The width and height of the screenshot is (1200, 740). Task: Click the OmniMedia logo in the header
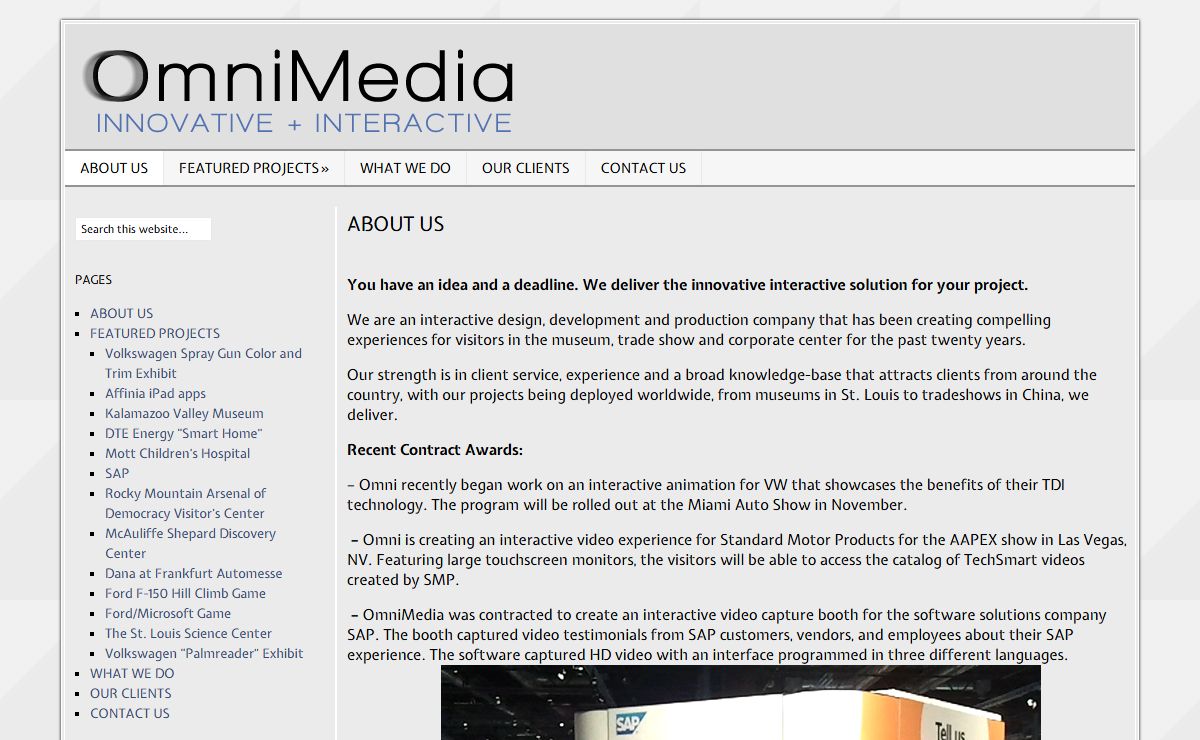[x=299, y=91]
